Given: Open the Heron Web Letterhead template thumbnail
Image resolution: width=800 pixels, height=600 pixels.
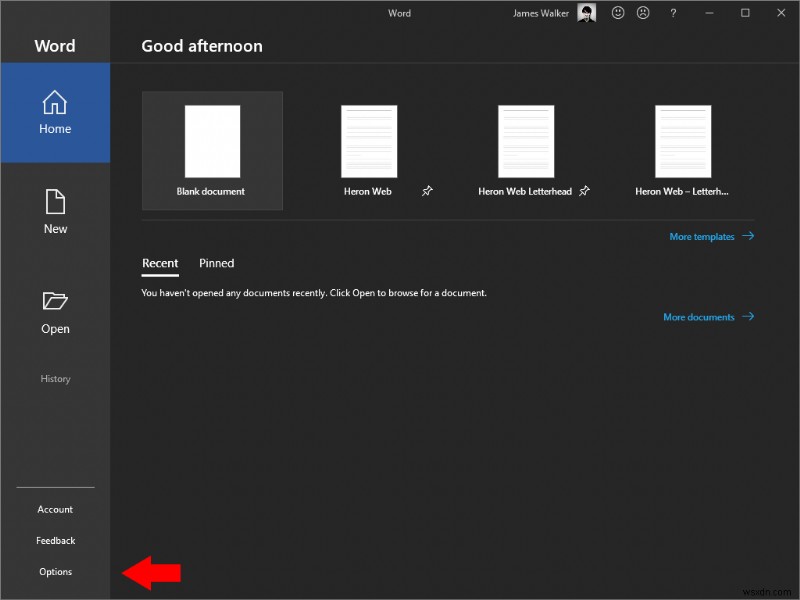Looking at the screenshot, I should click(524, 140).
